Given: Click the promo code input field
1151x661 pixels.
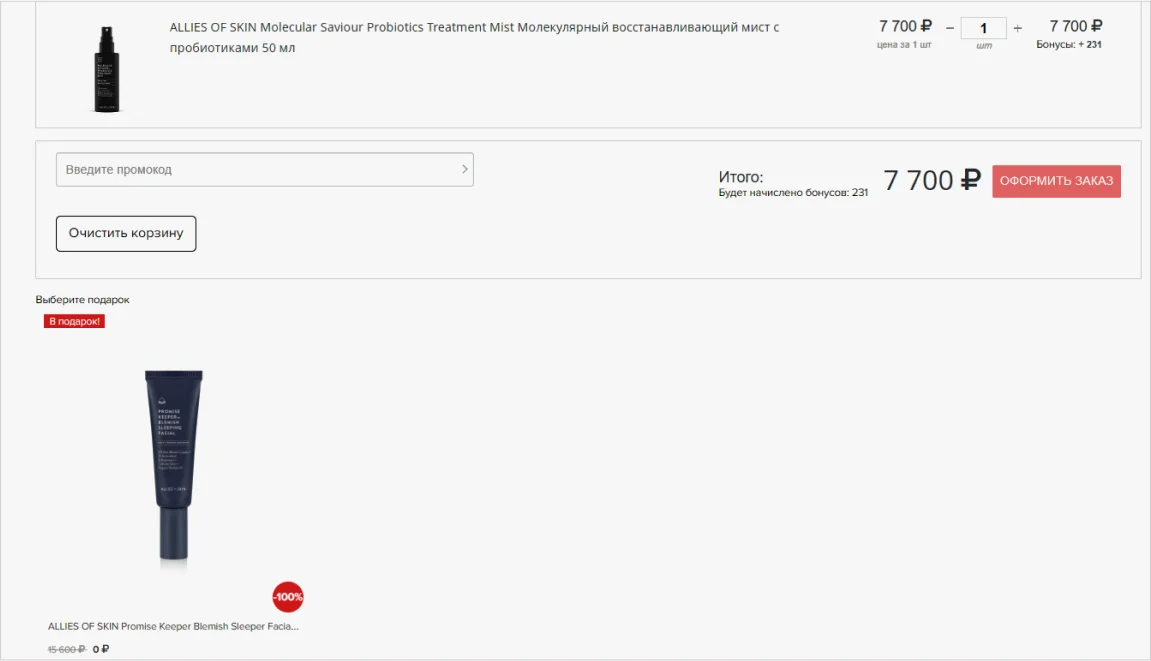Looking at the screenshot, I should 264,170.
